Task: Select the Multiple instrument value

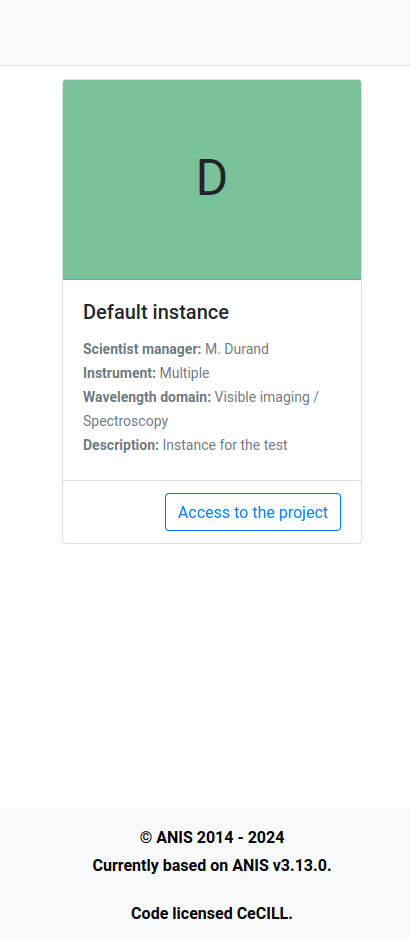Action: [185, 373]
